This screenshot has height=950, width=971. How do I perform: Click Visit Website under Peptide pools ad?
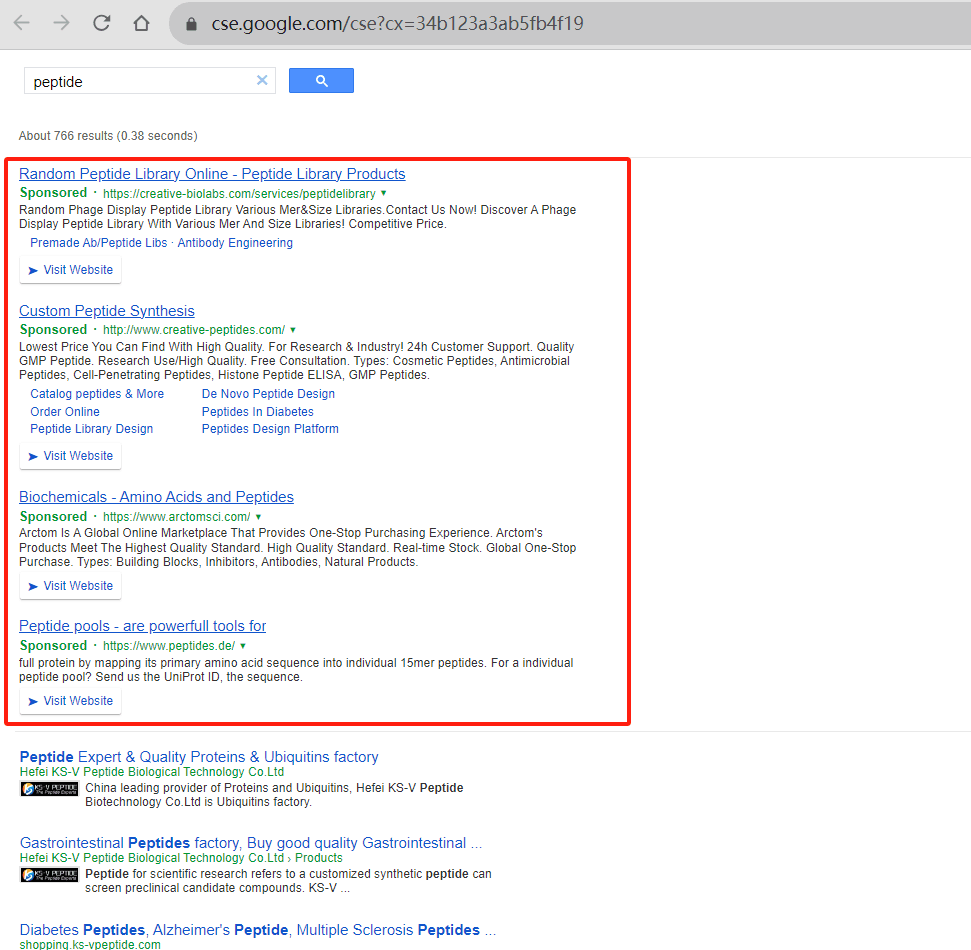coord(71,701)
